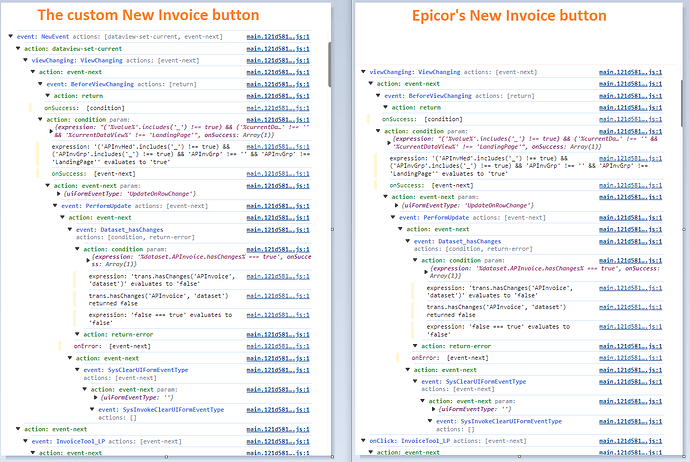Select 'trans.hasChanges returned false' line in Epicor panel
Image resolution: width=690 pixels, height=462 pixels.
496,311
